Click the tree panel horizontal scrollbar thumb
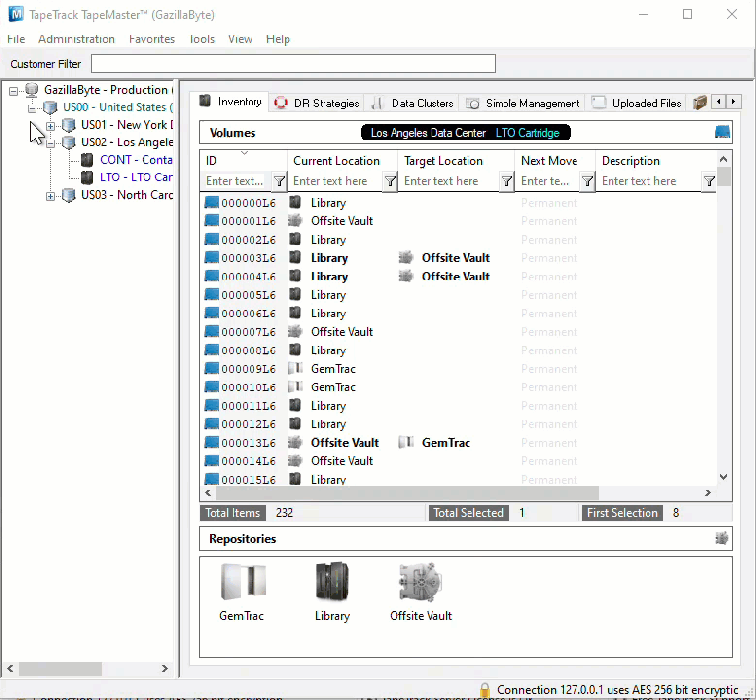This screenshot has width=756, height=700. (x=60, y=668)
